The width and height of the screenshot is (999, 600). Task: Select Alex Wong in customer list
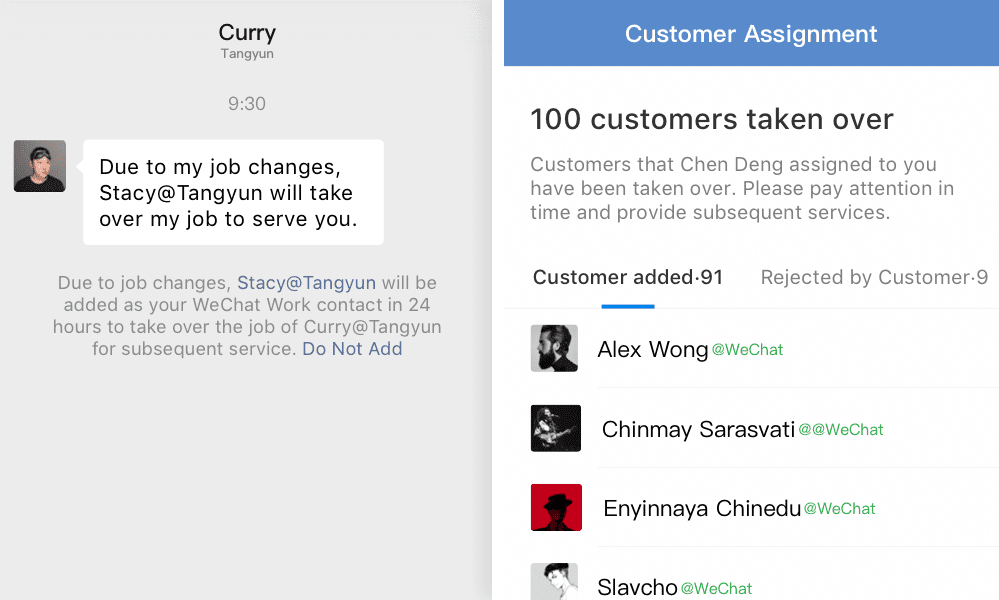tap(751, 348)
